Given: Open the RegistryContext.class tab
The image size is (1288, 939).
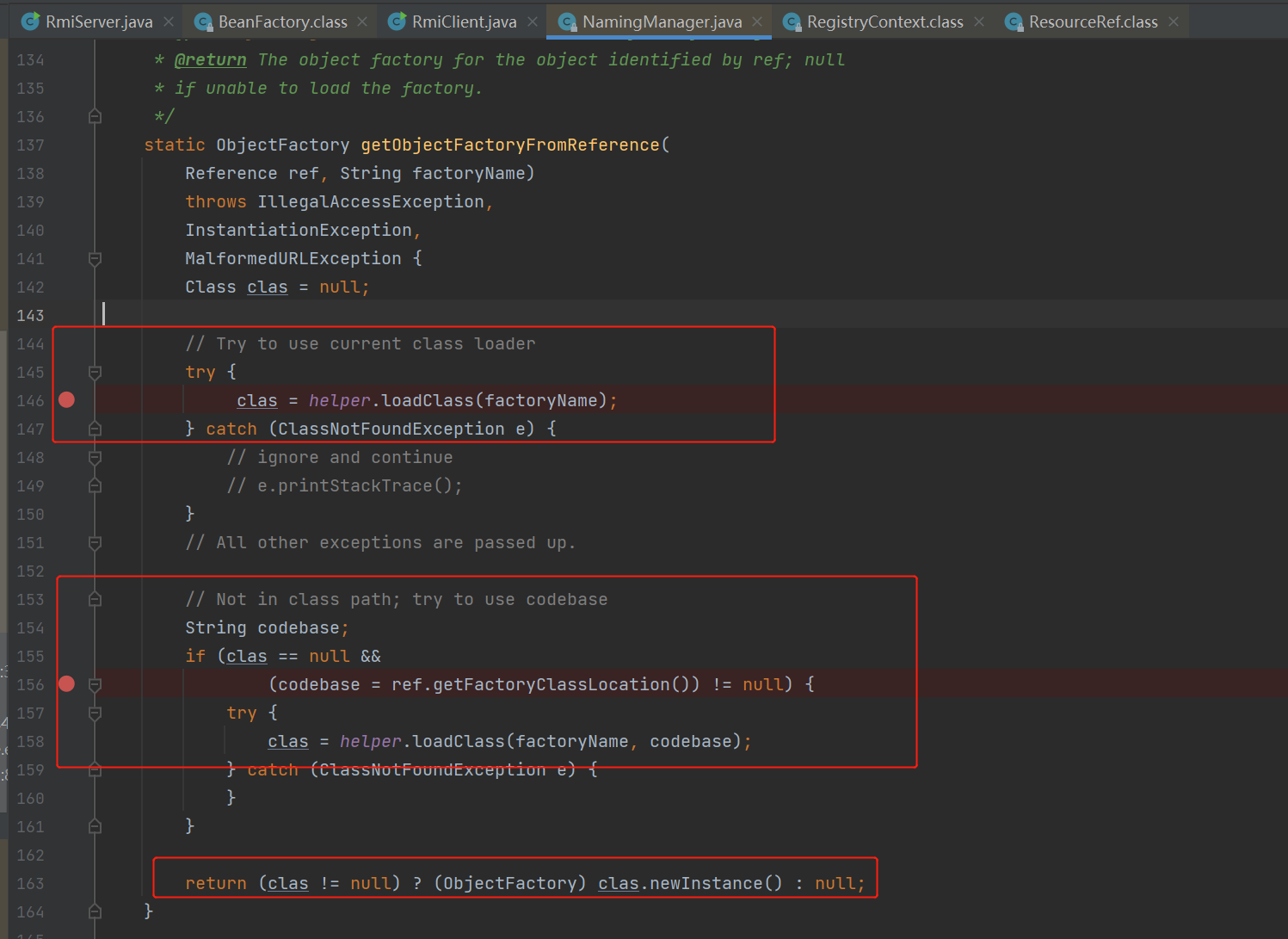Looking at the screenshot, I should [884, 22].
